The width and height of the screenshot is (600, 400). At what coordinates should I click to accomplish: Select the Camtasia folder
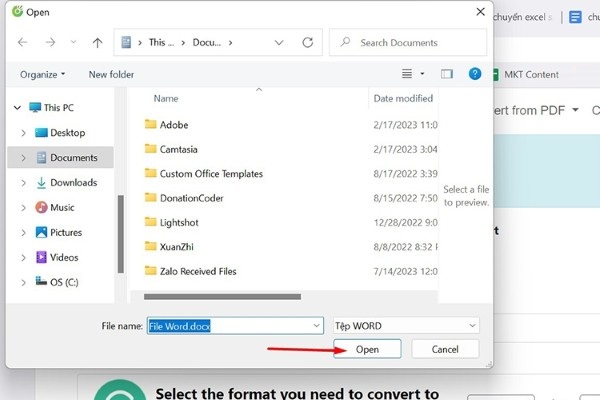coord(171,149)
